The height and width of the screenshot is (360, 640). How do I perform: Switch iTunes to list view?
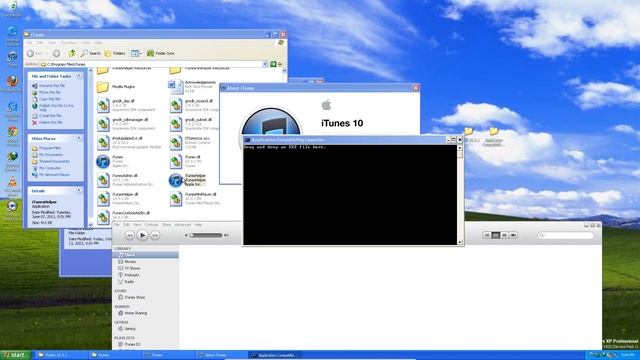pyautogui.click(x=487, y=235)
